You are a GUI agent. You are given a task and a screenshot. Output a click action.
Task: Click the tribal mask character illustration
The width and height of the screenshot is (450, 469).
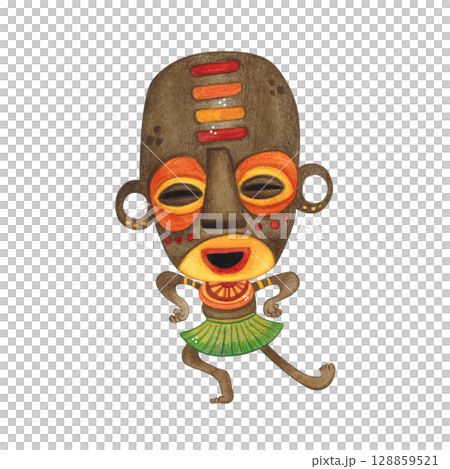225,227
